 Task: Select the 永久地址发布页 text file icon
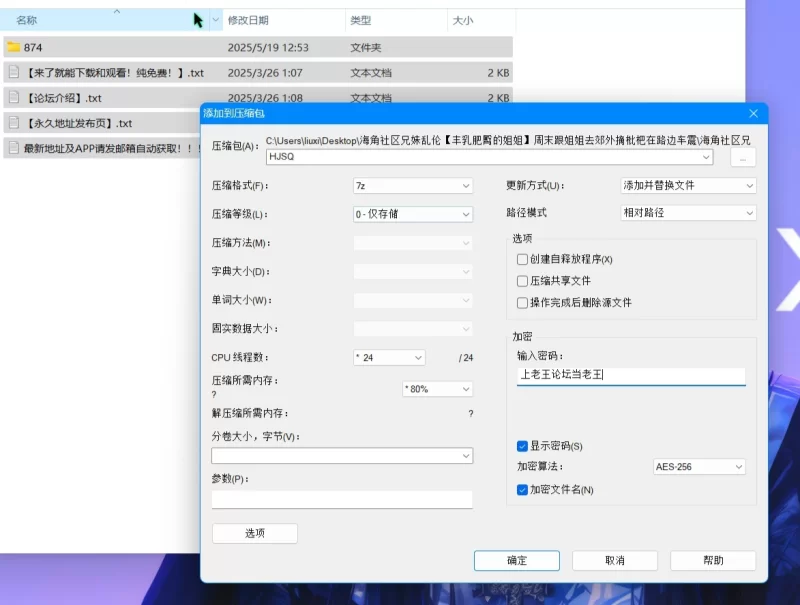click(13, 123)
